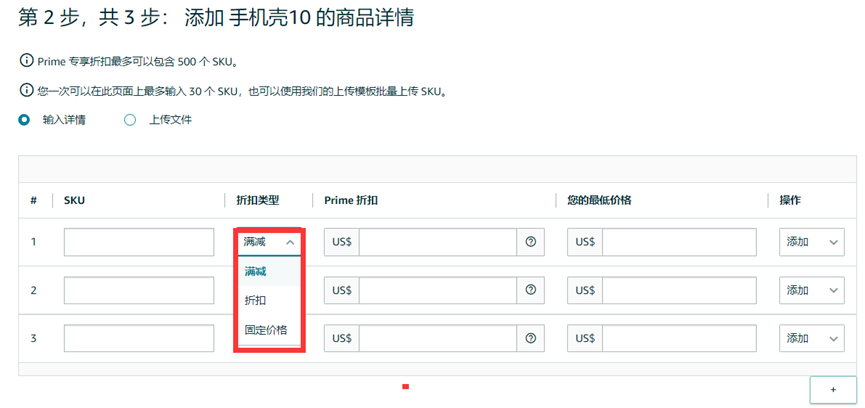Open row 2 添加 action dropdown

pyautogui.click(x=811, y=290)
